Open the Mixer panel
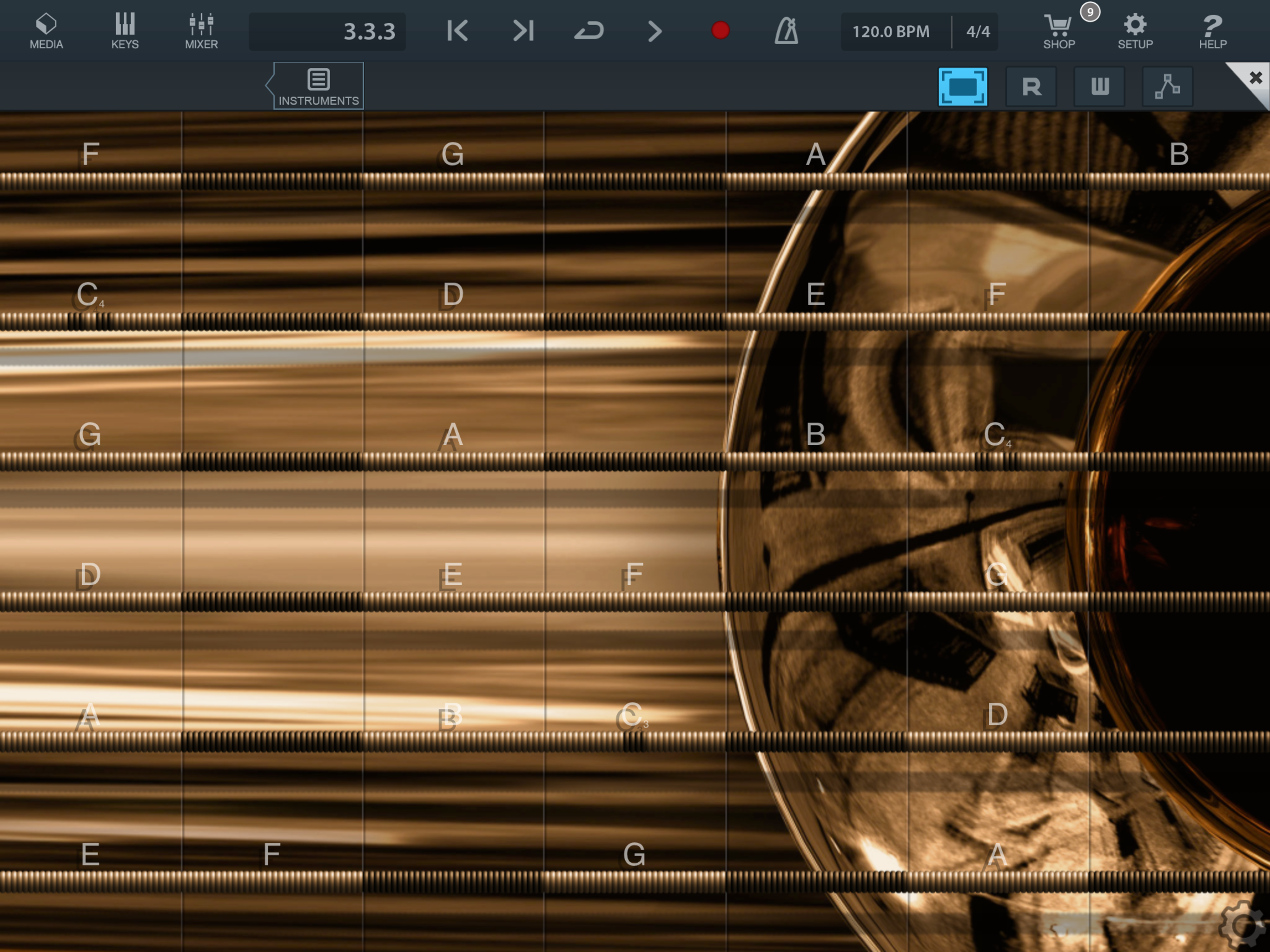The image size is (1270, 952). tap(202, 31)
